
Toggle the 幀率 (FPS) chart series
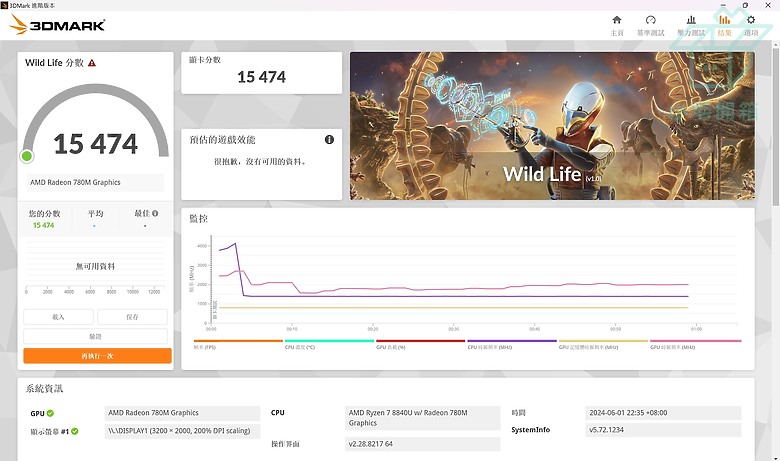click(238, 344)
